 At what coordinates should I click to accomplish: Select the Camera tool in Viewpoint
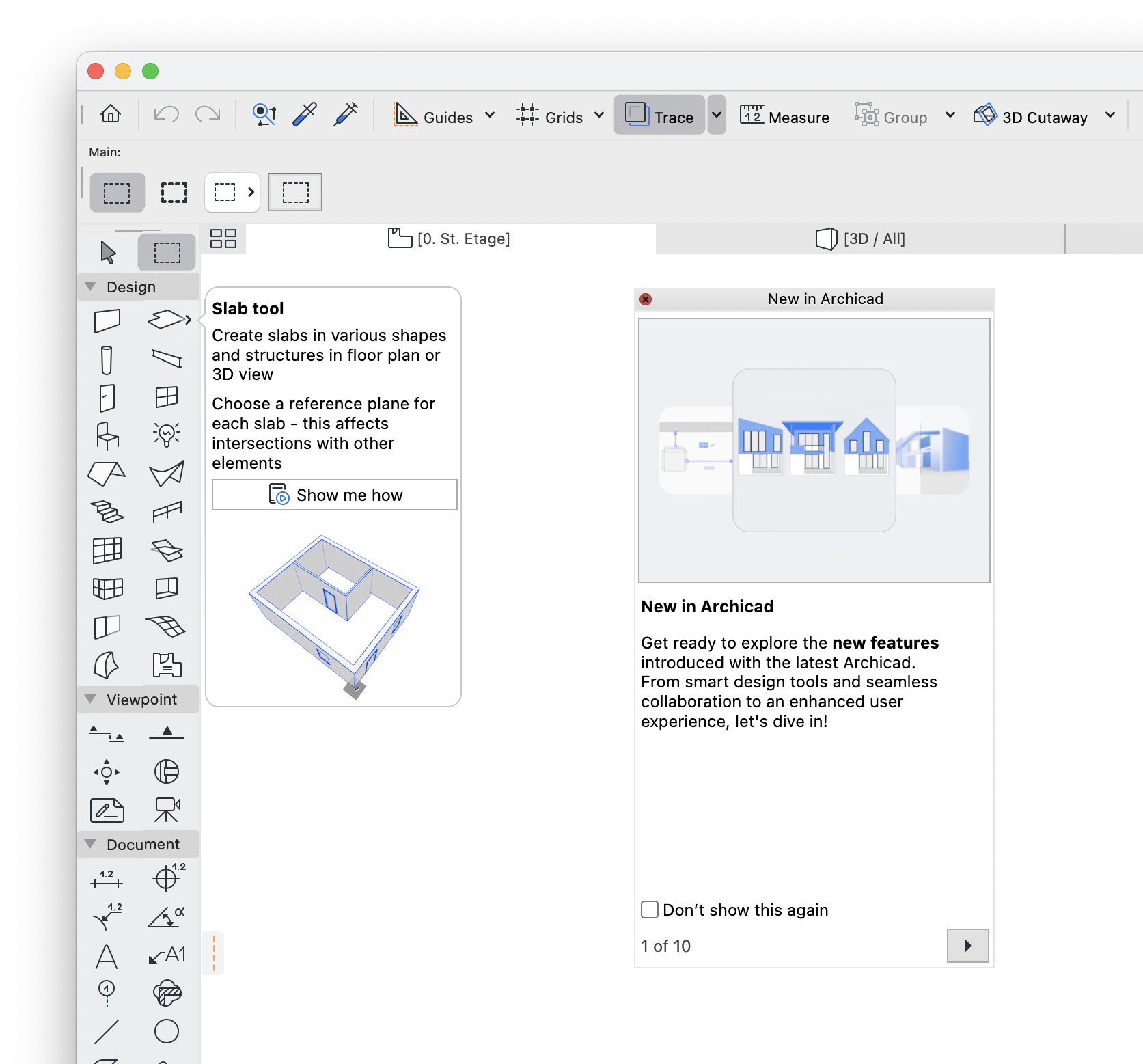click(x=167, y=810)
